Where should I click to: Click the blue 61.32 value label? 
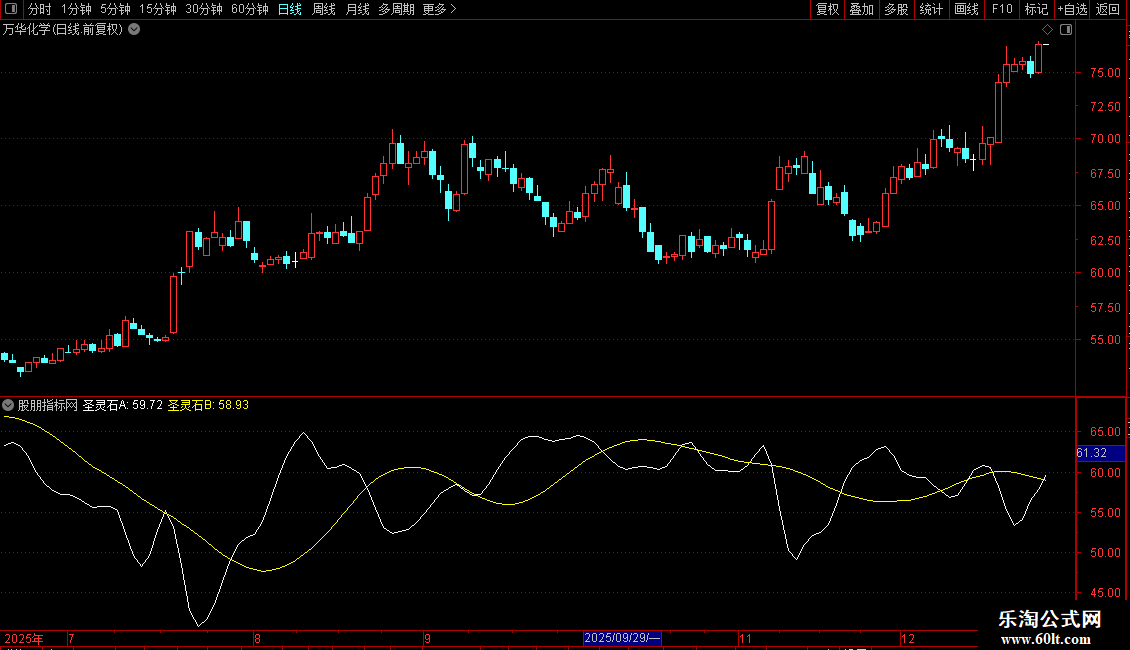click(1092, 453)
